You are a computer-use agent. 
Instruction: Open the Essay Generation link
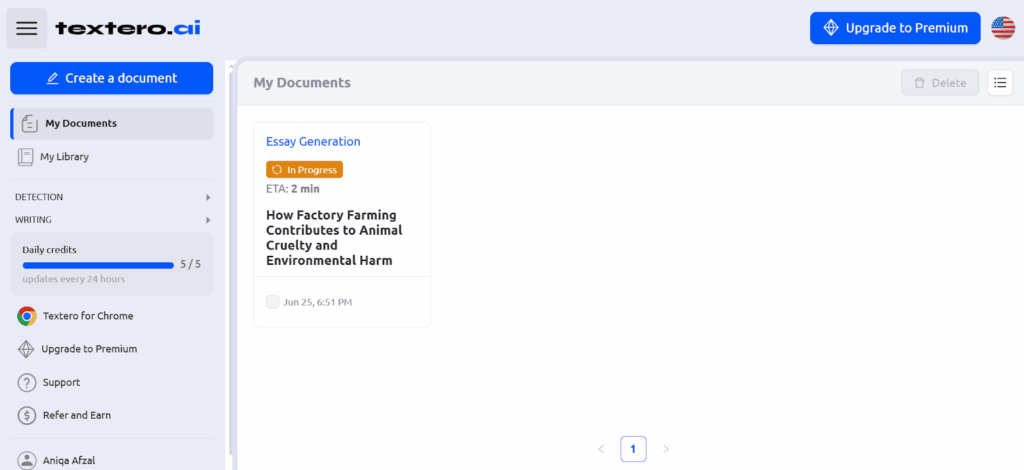point(313,142)
